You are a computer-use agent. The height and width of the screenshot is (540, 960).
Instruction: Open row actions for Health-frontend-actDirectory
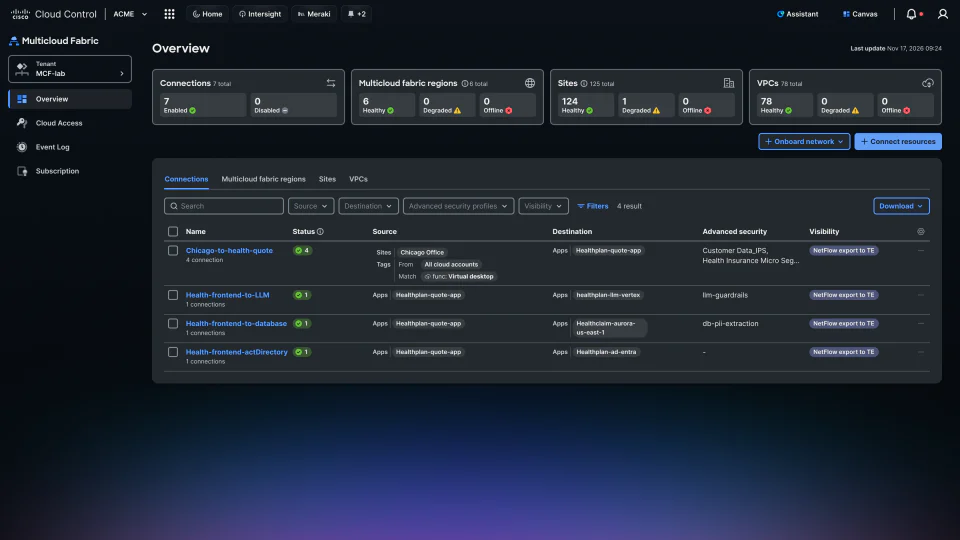tap(921, 352)
